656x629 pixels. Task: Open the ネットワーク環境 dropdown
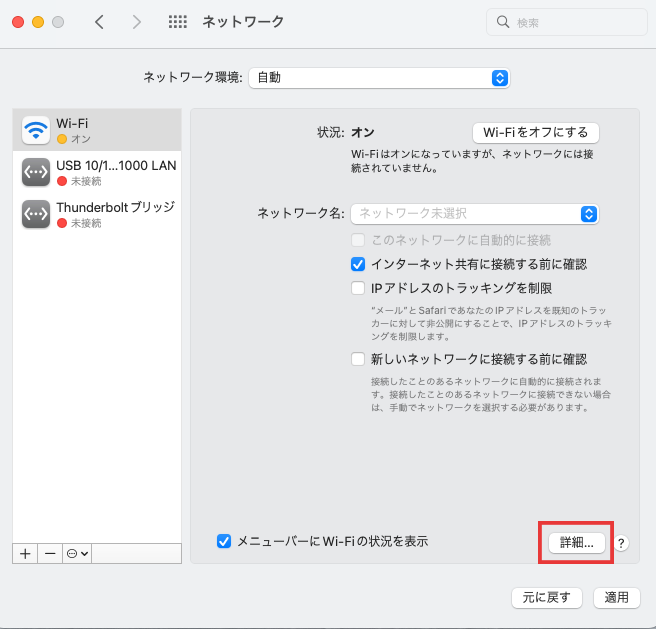click(x=379, y=78)
